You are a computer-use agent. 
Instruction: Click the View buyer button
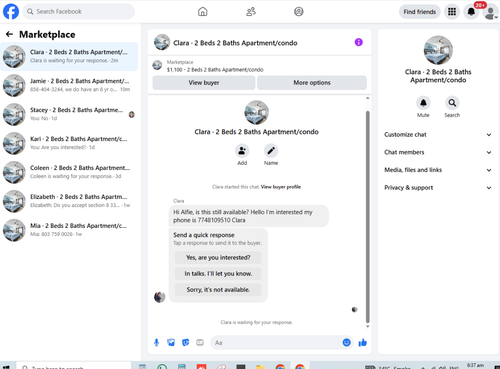coord(204,83)
